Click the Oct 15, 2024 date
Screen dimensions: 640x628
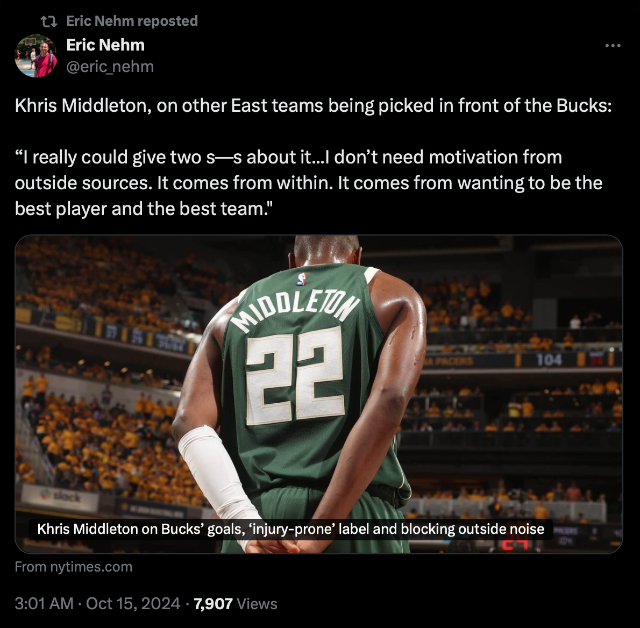tap(135, 604)
